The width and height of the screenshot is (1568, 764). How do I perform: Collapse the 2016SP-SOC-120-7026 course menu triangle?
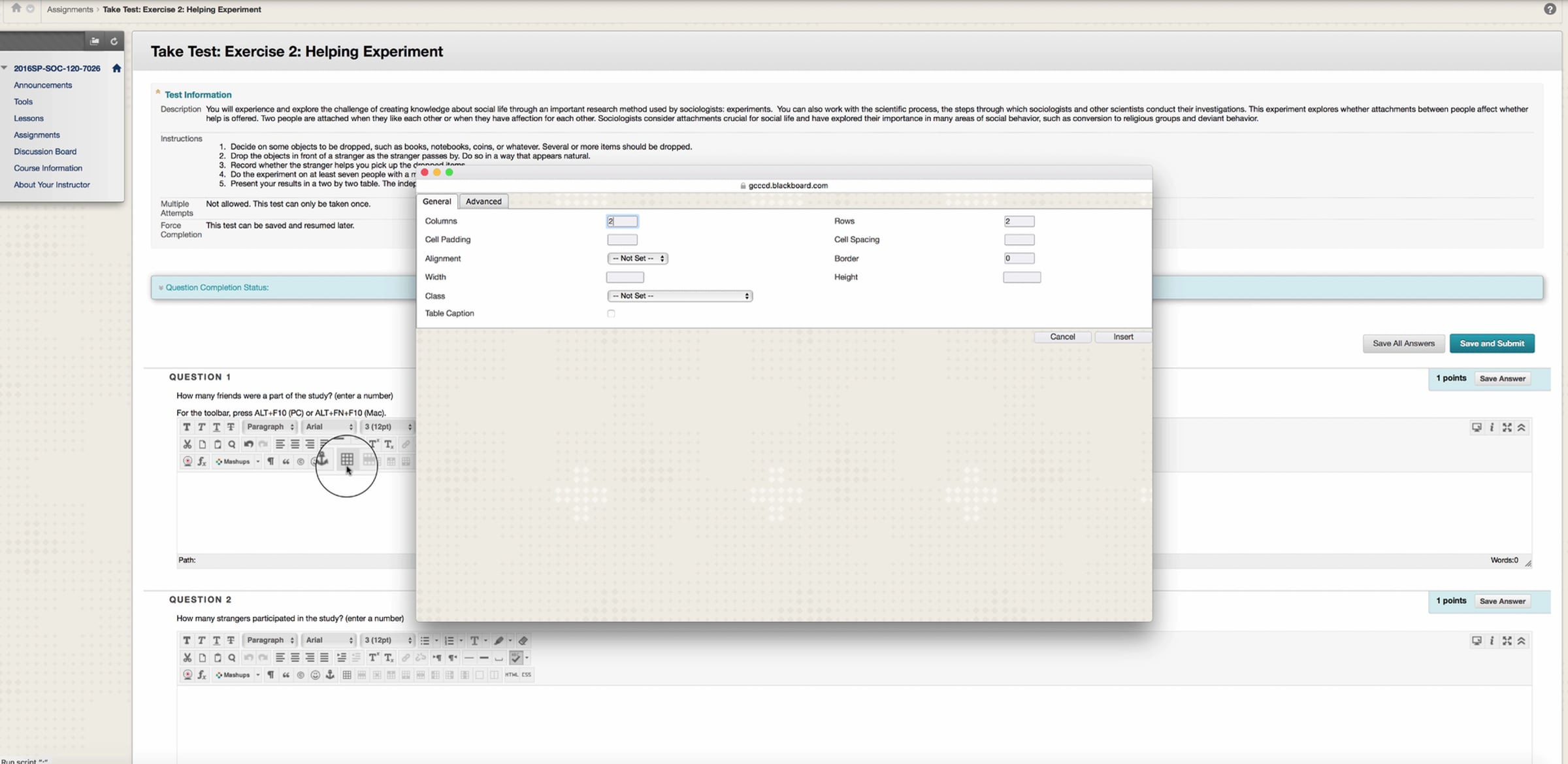5,68
